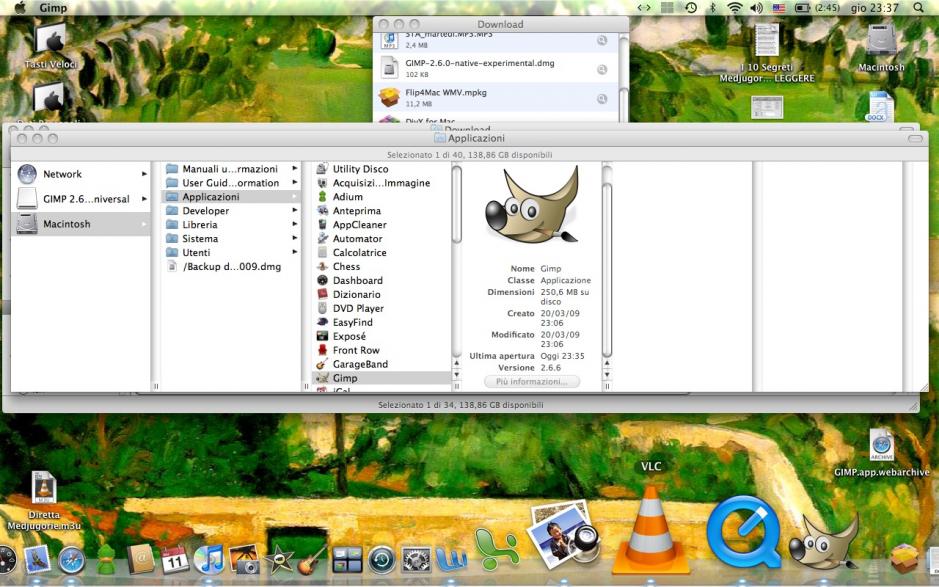Open QuickTime Player in the Dock

(743, 532)
